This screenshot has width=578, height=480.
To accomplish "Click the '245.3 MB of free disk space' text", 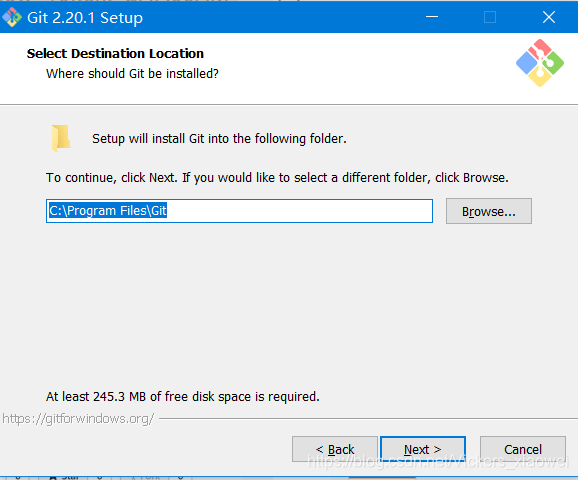I will coord(183,397).
